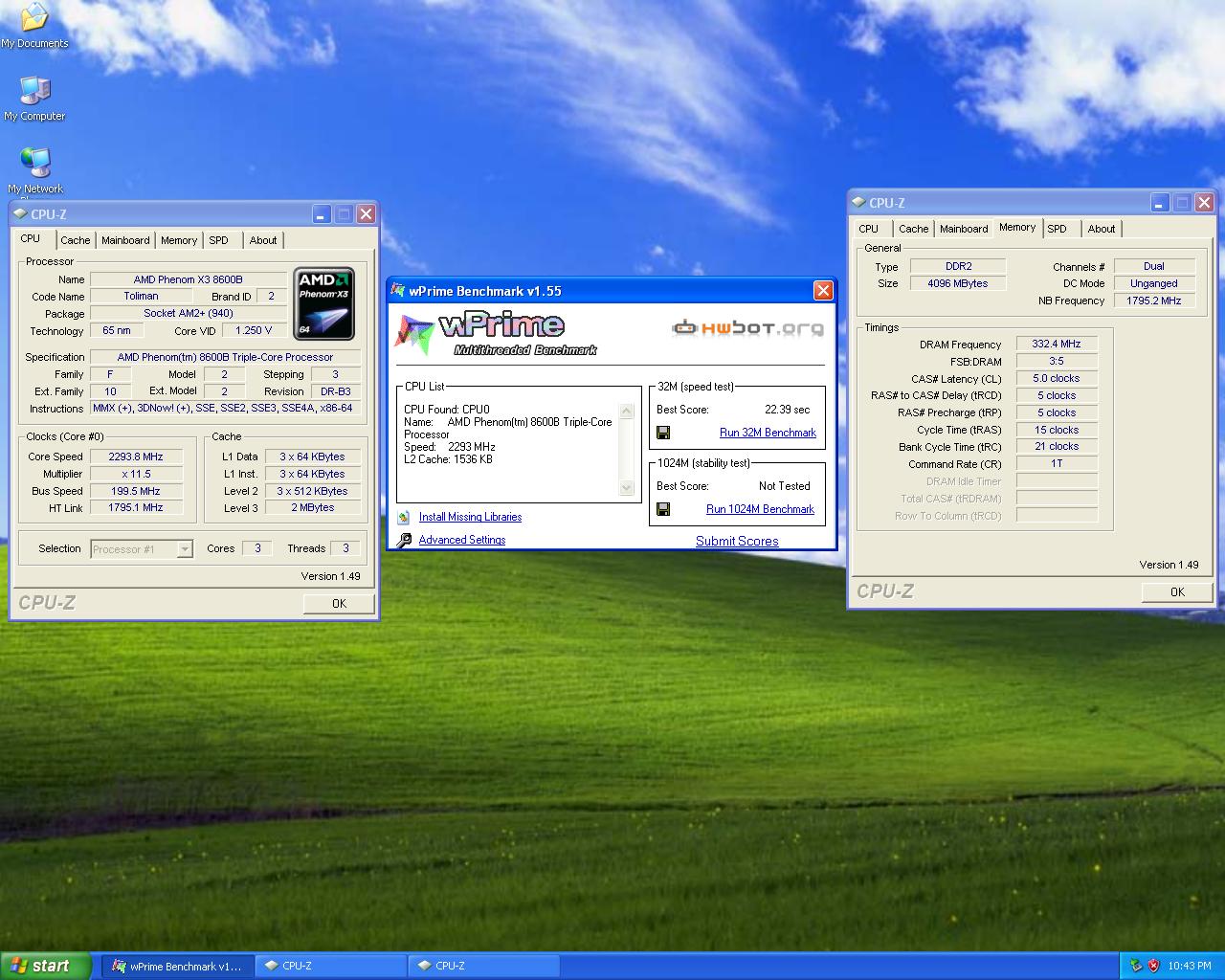Image resolution: width=1225 pixels, height=980 pixels.
Task: Open the Processor #1 selection dropdown
Action: click(x=185, y=549)
